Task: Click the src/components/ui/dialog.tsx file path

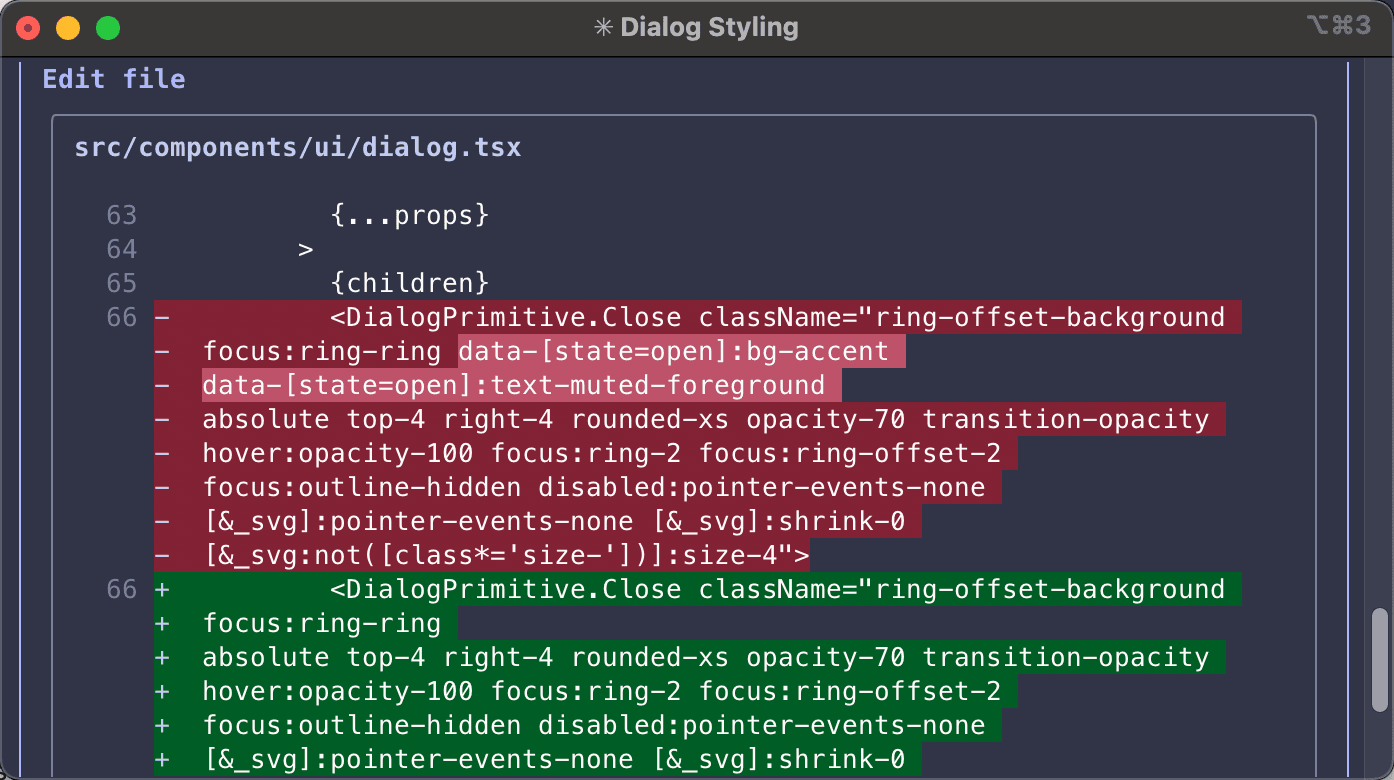Action: coord(298,148)
